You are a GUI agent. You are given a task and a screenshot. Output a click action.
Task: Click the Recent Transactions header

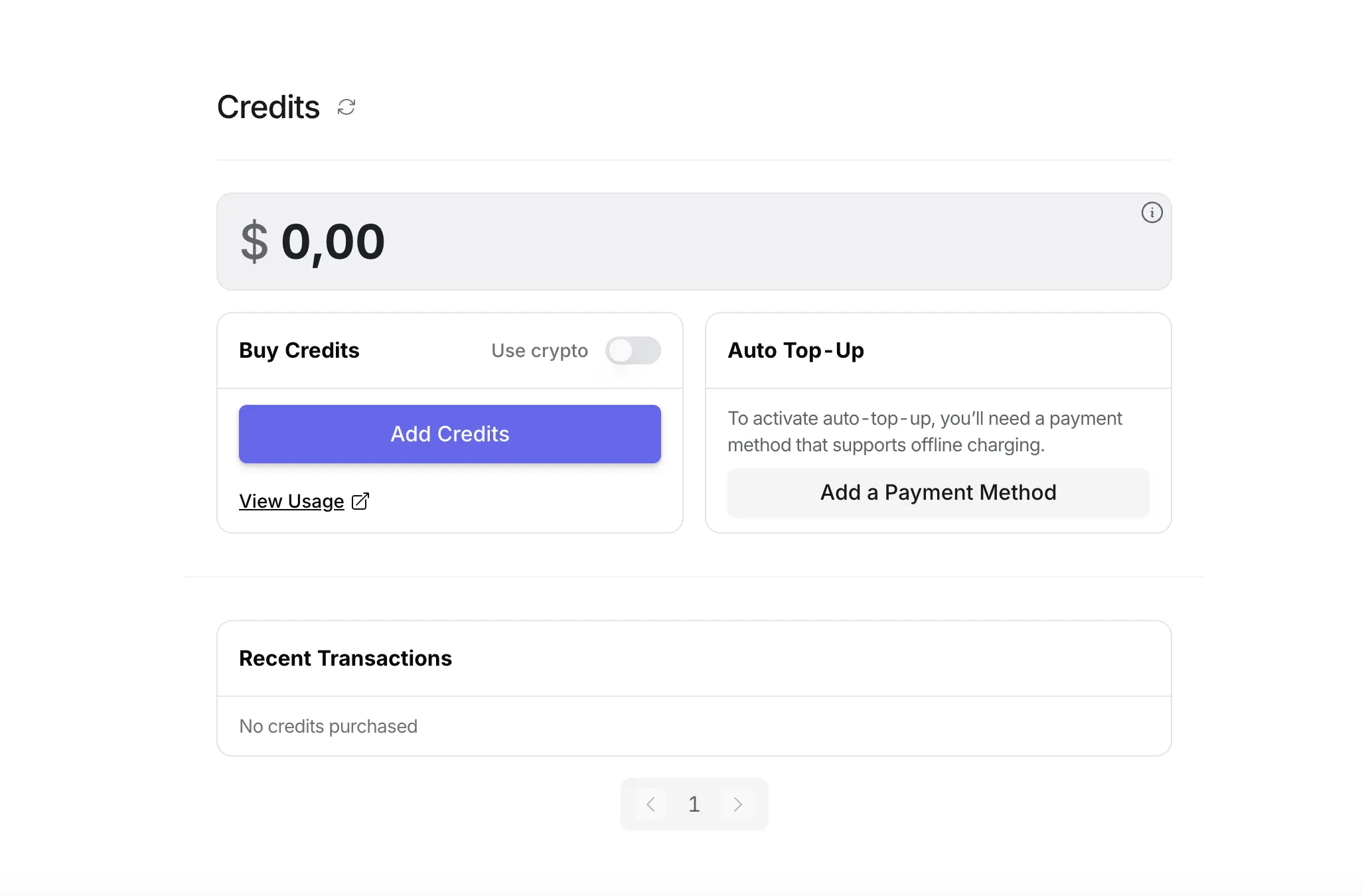coord(345,658)
